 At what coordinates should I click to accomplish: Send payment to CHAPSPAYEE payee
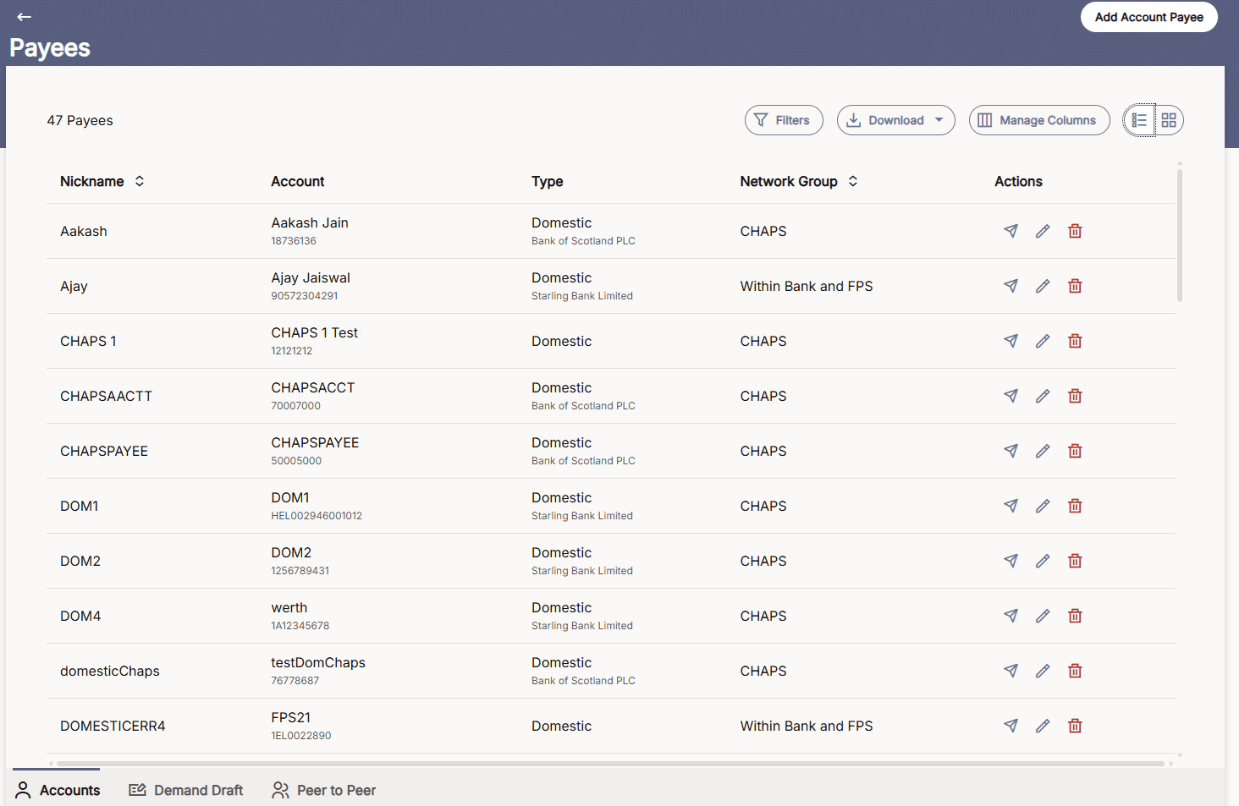[x=1011, y=451]
